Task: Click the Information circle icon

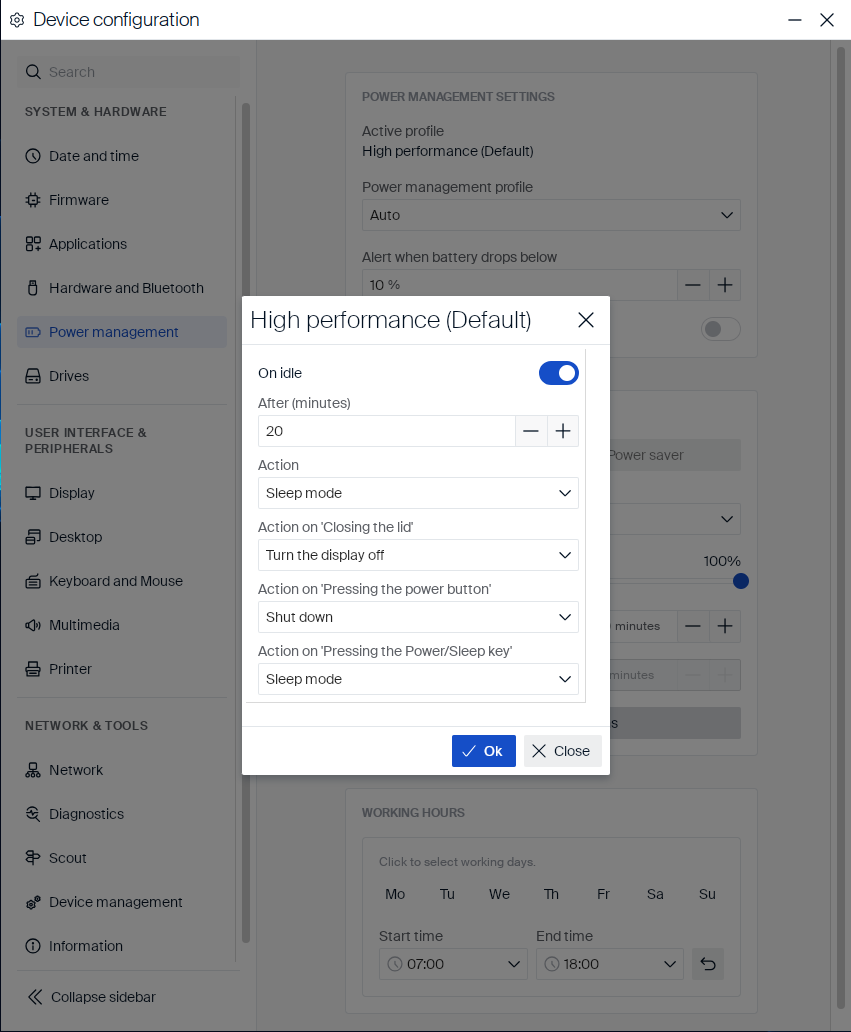Action: click(33, 946)
